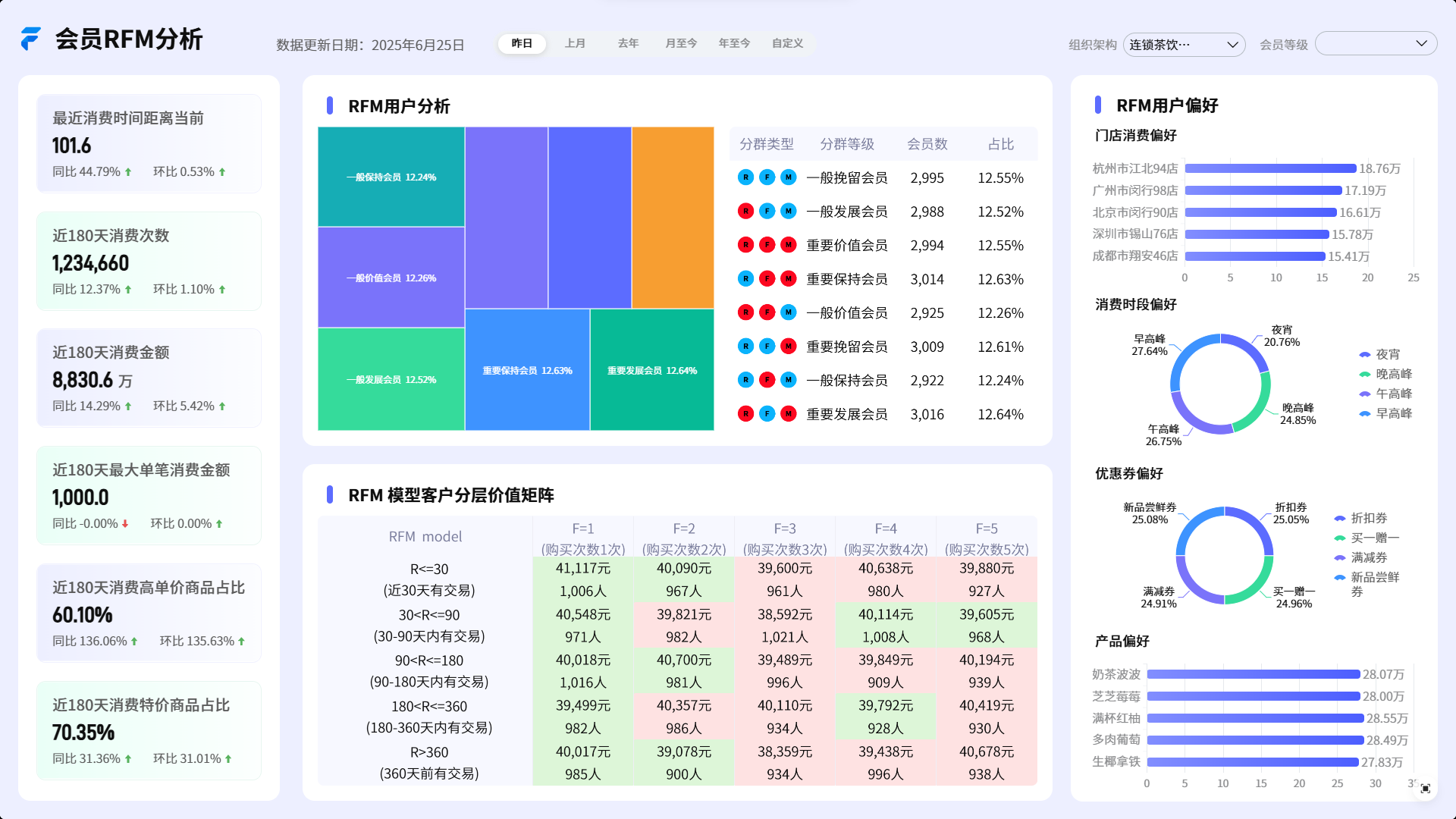Open the 组织架构 dropdown showing 连锁茶饮

tap(1183, 45)
